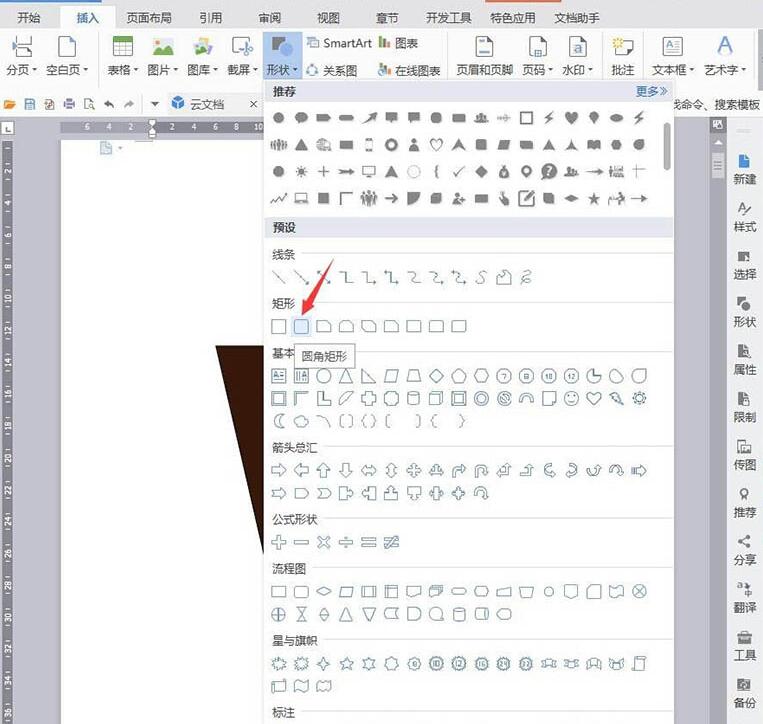Select the smiley face basic shape
Image resolution: width=763 pixels, height=724 pixels.
571,398
